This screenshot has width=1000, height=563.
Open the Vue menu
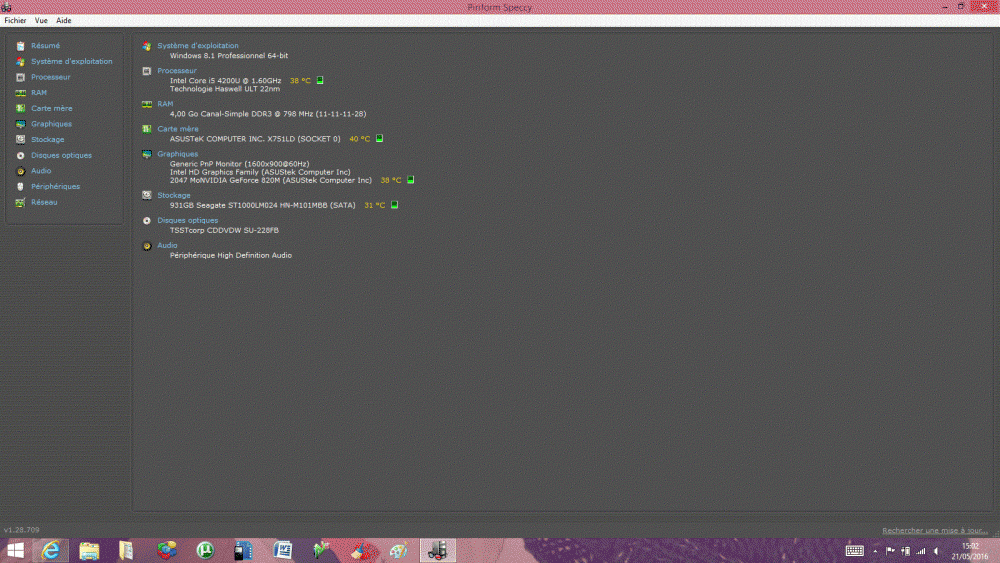pyautogui.click(x=41, y=20)
